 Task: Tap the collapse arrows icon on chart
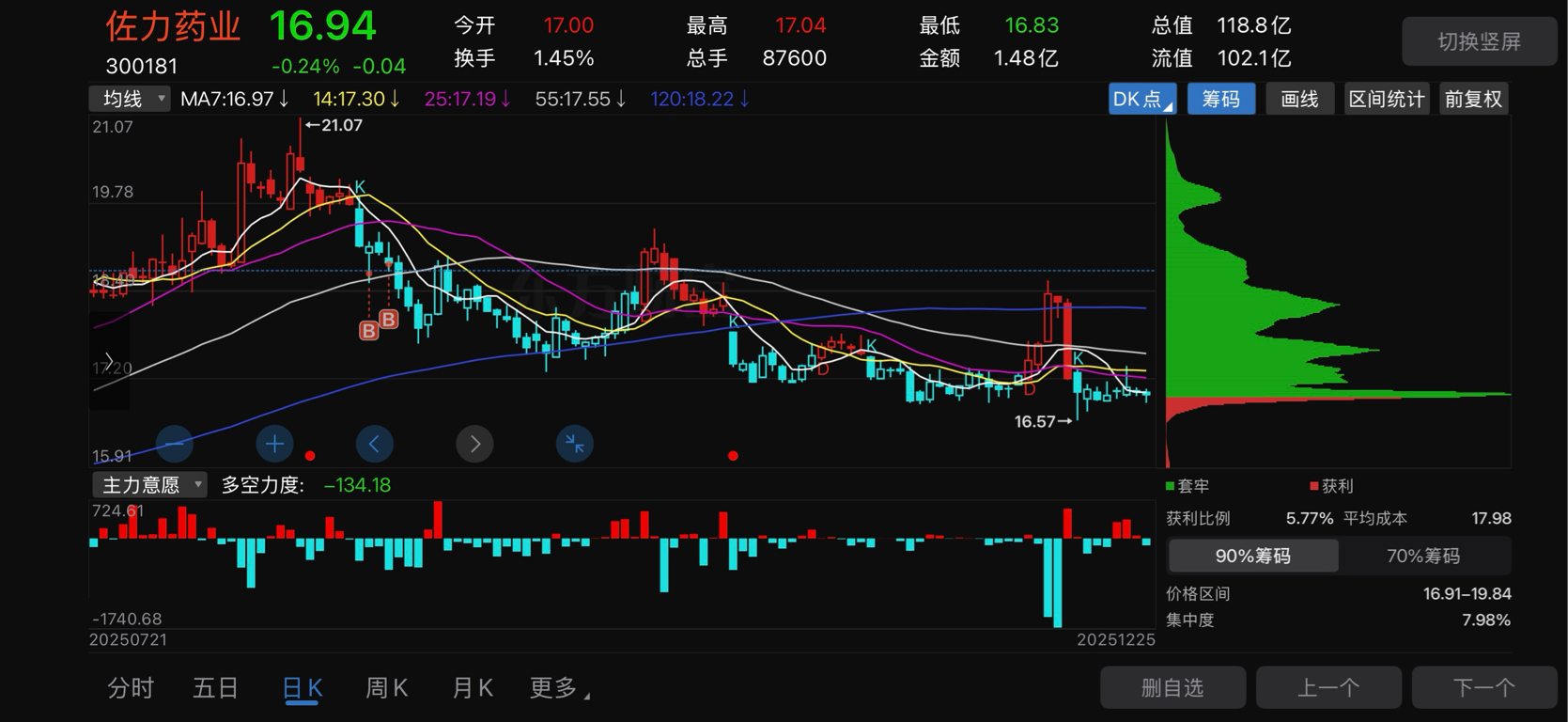click(x=575, y=444)
